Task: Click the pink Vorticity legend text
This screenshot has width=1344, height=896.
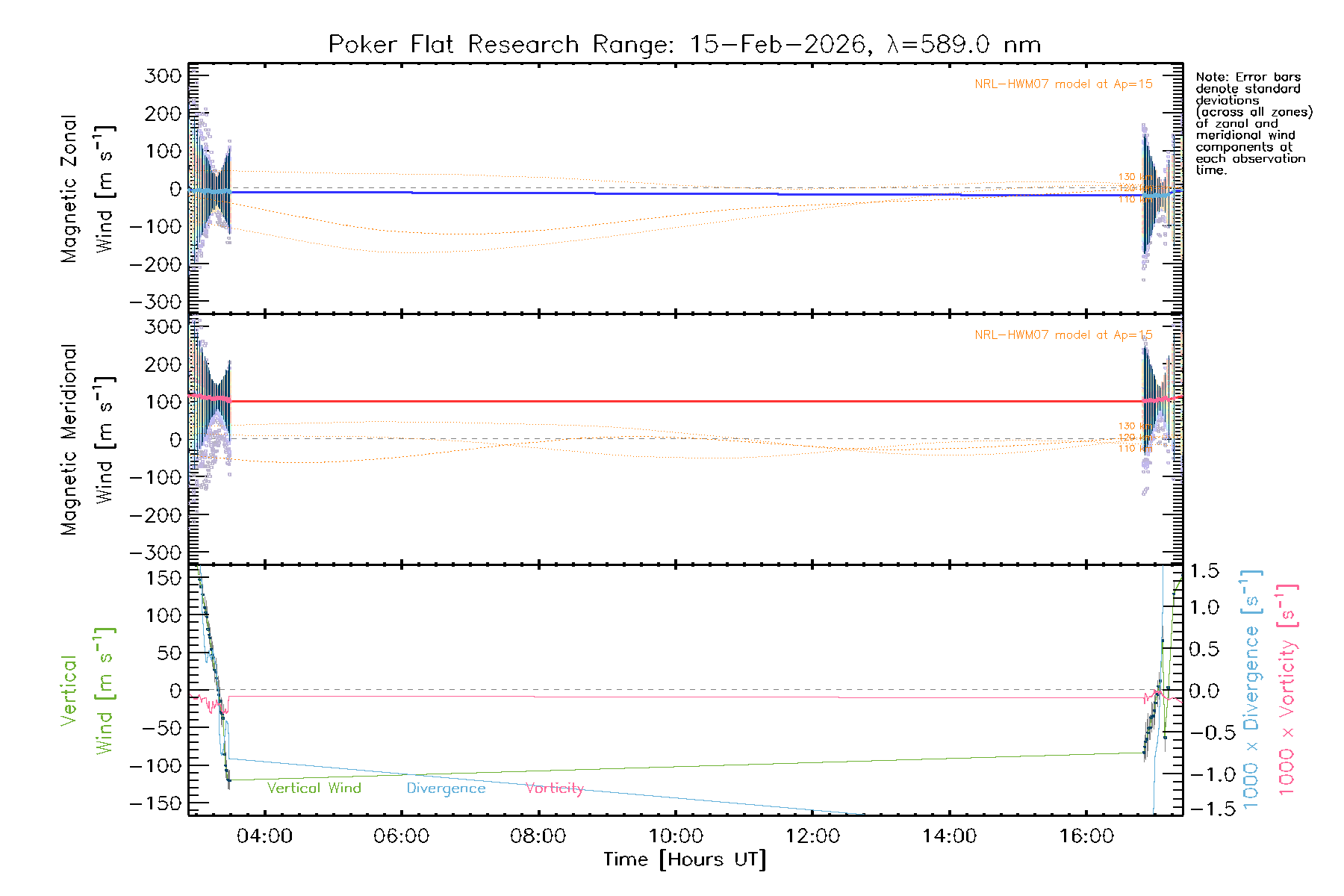Action: [554, 788]
